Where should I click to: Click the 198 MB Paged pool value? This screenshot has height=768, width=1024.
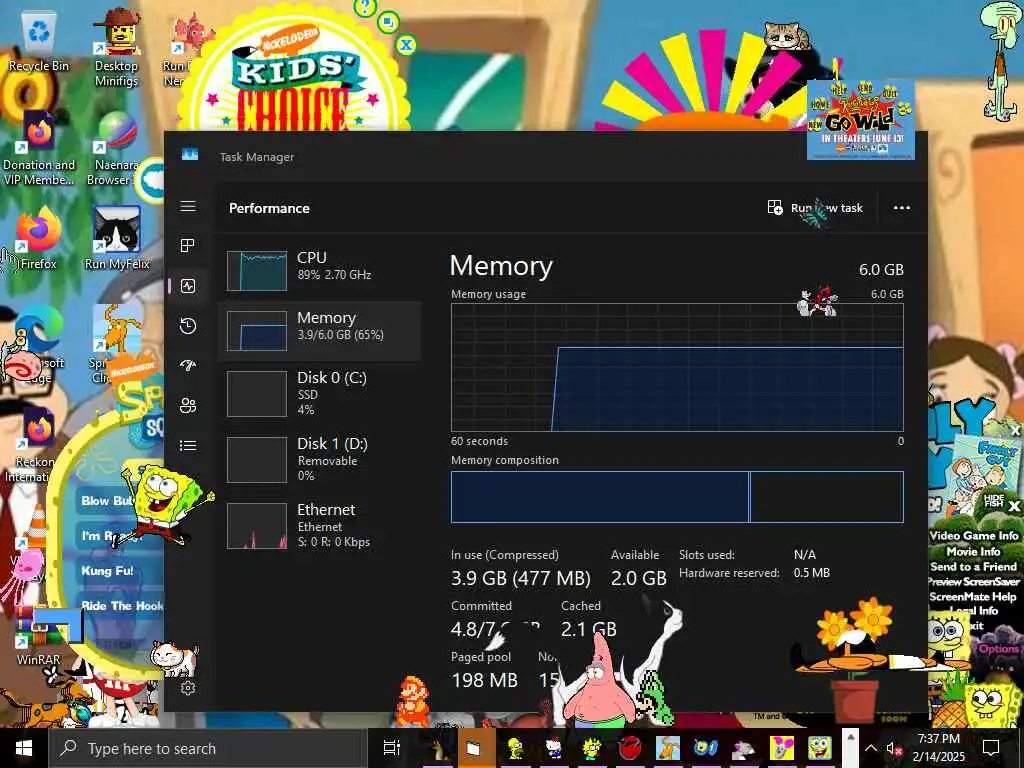coord(485,680)
